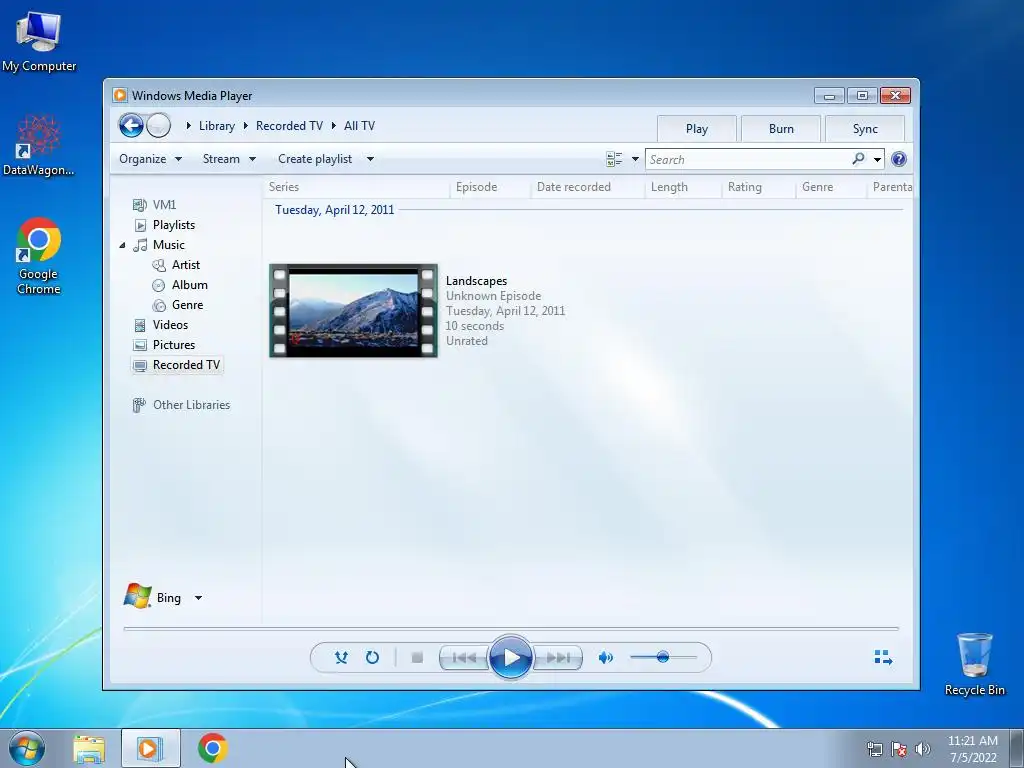Click the Bing online store button
The height and width of the screenshot is (768, 1024).
(x=153, y=597)
